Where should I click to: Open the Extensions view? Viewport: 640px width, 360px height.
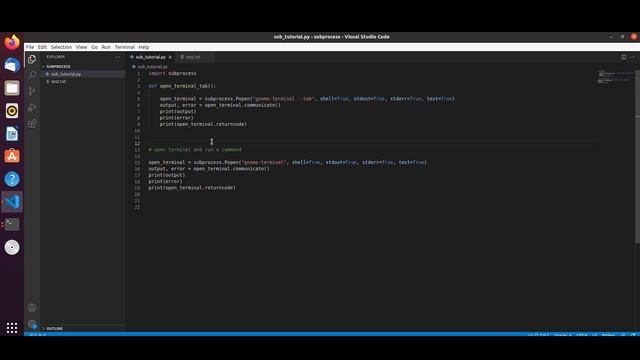32,124
